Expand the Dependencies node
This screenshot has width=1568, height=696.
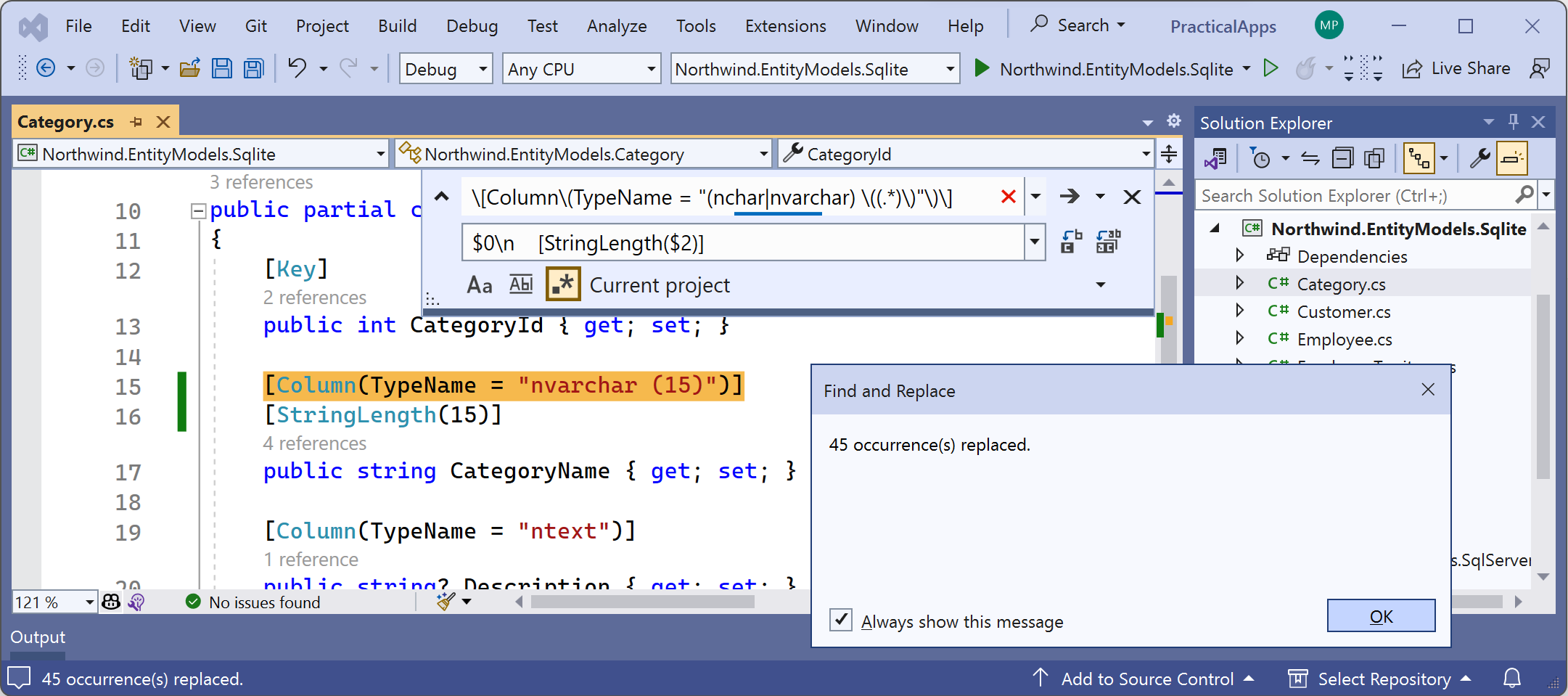pyautogui.click(x=1239, y=255)
